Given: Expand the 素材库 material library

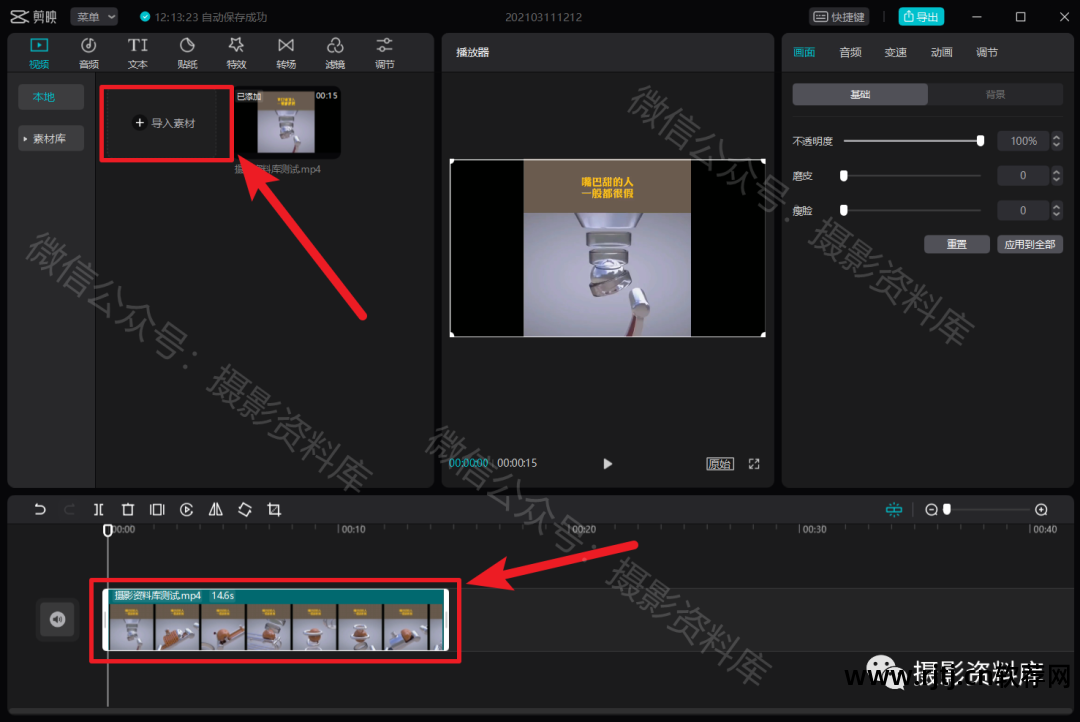Looking at the screenshot, I should [x=51, y=138].
